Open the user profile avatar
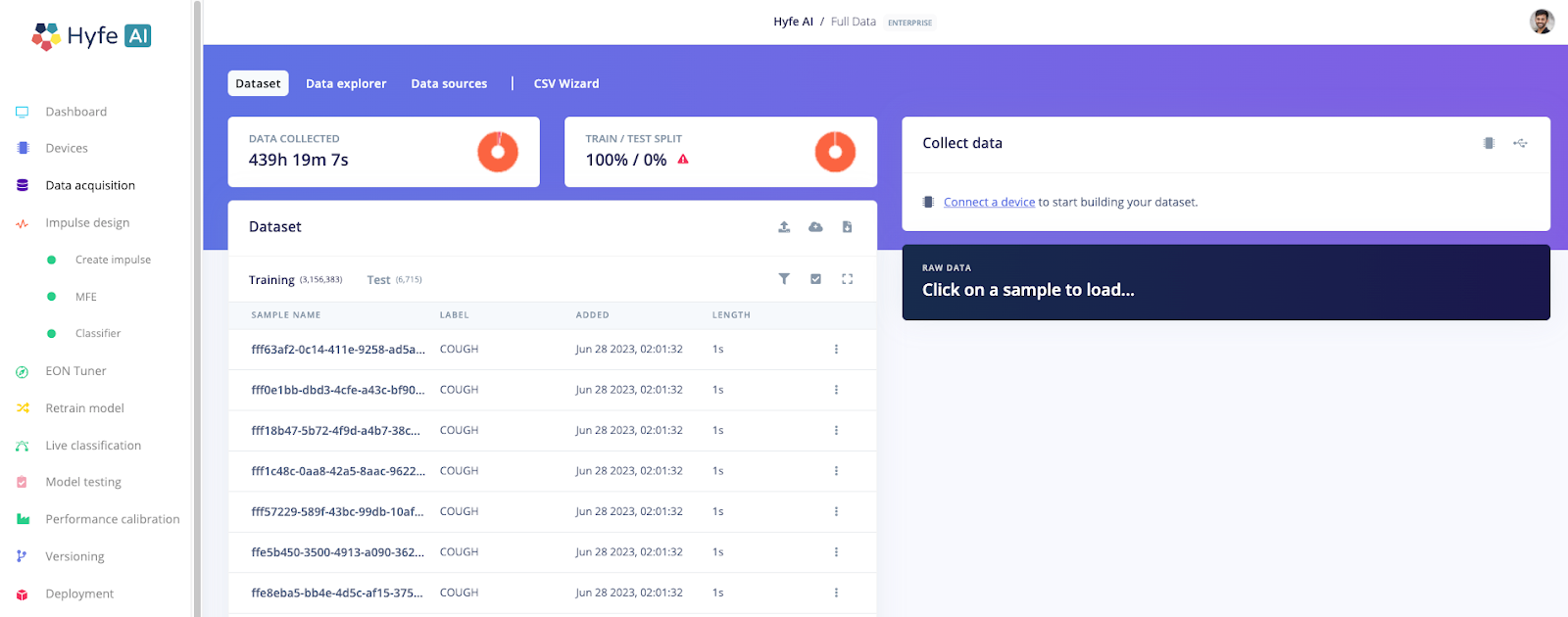The height and width of the screenshot is (617, 1568). [1543, 22]
